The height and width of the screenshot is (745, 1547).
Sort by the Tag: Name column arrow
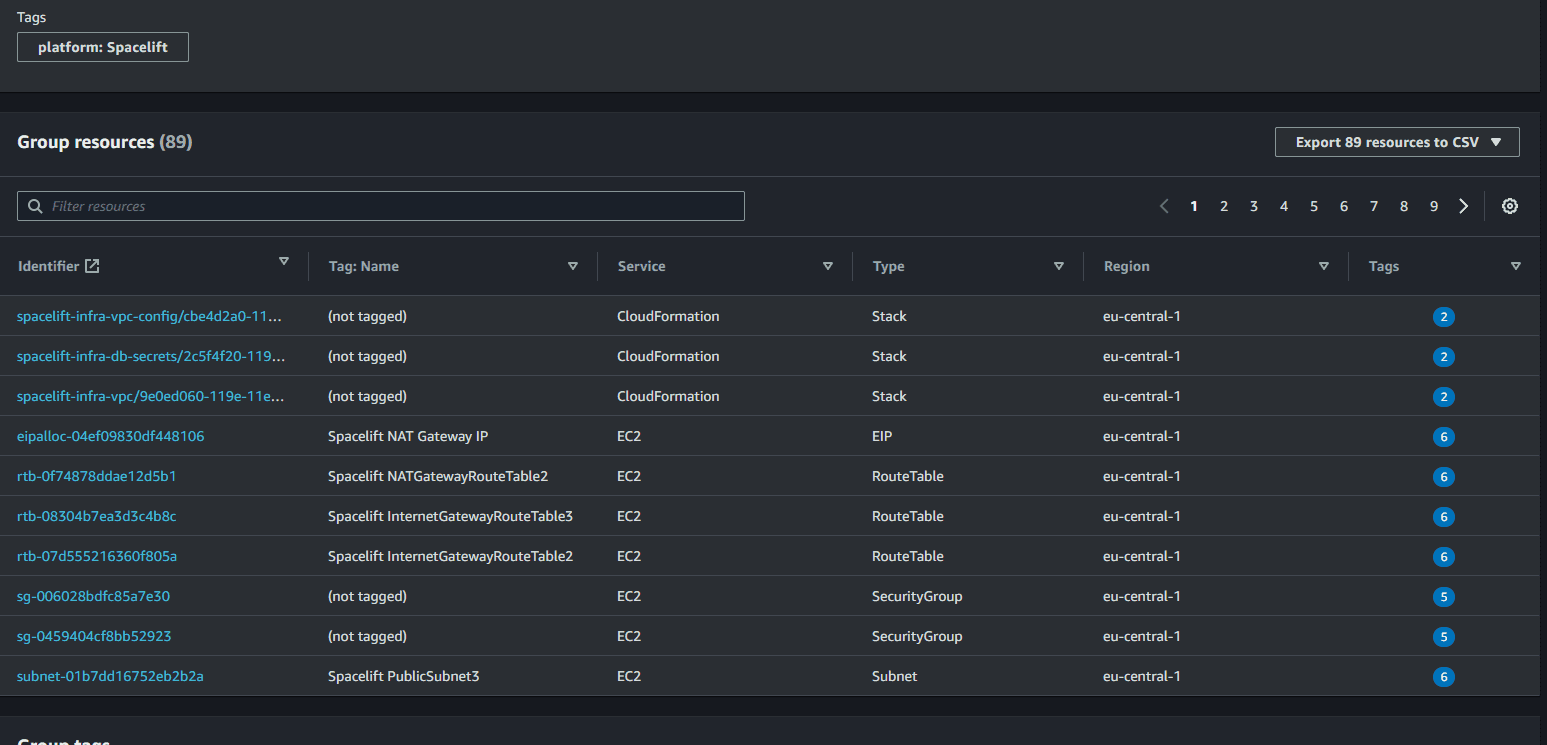[573, 266]
